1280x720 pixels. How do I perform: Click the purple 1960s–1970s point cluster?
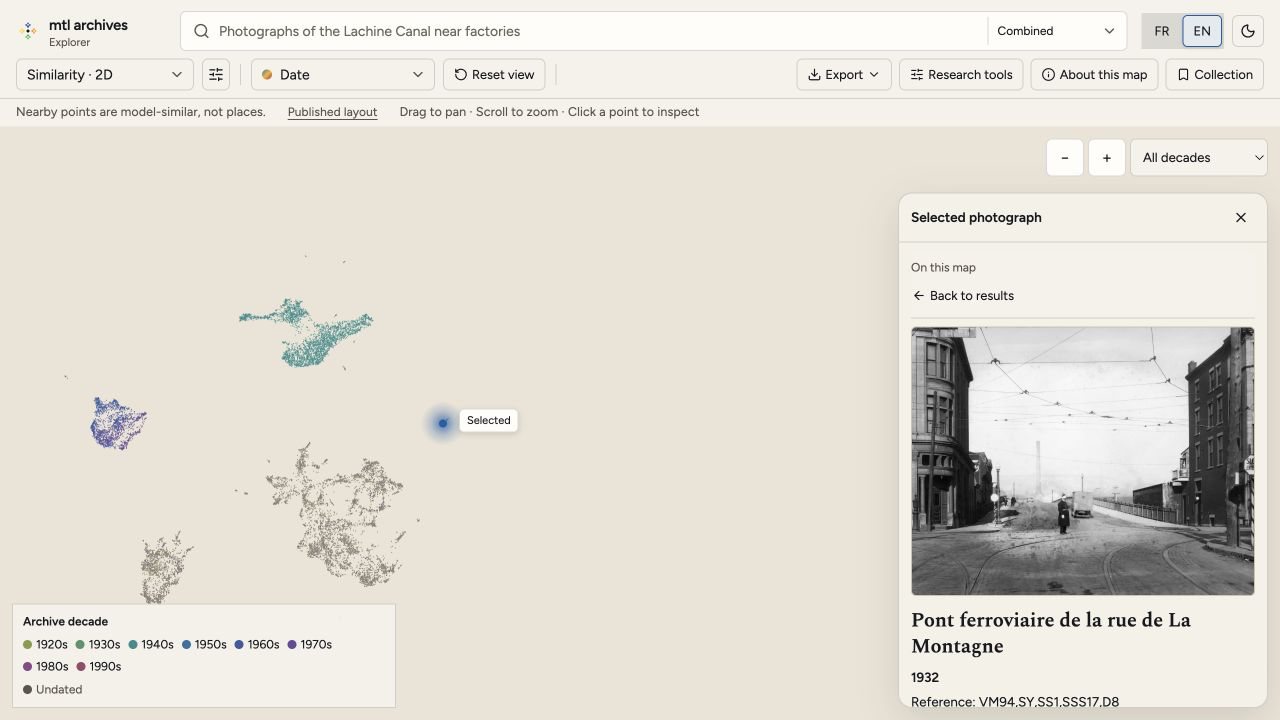click(x=118, y=423)
